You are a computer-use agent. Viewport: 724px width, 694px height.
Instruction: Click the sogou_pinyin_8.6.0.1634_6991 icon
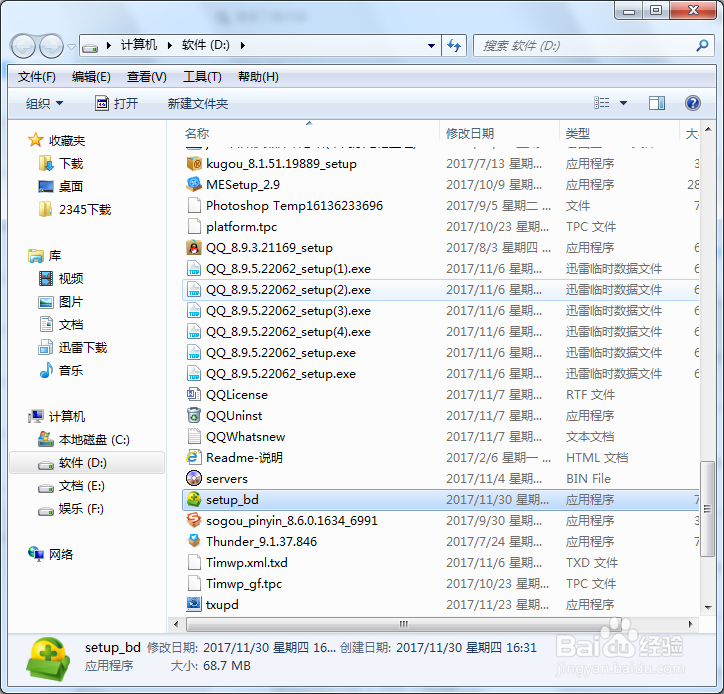[194, 520]
